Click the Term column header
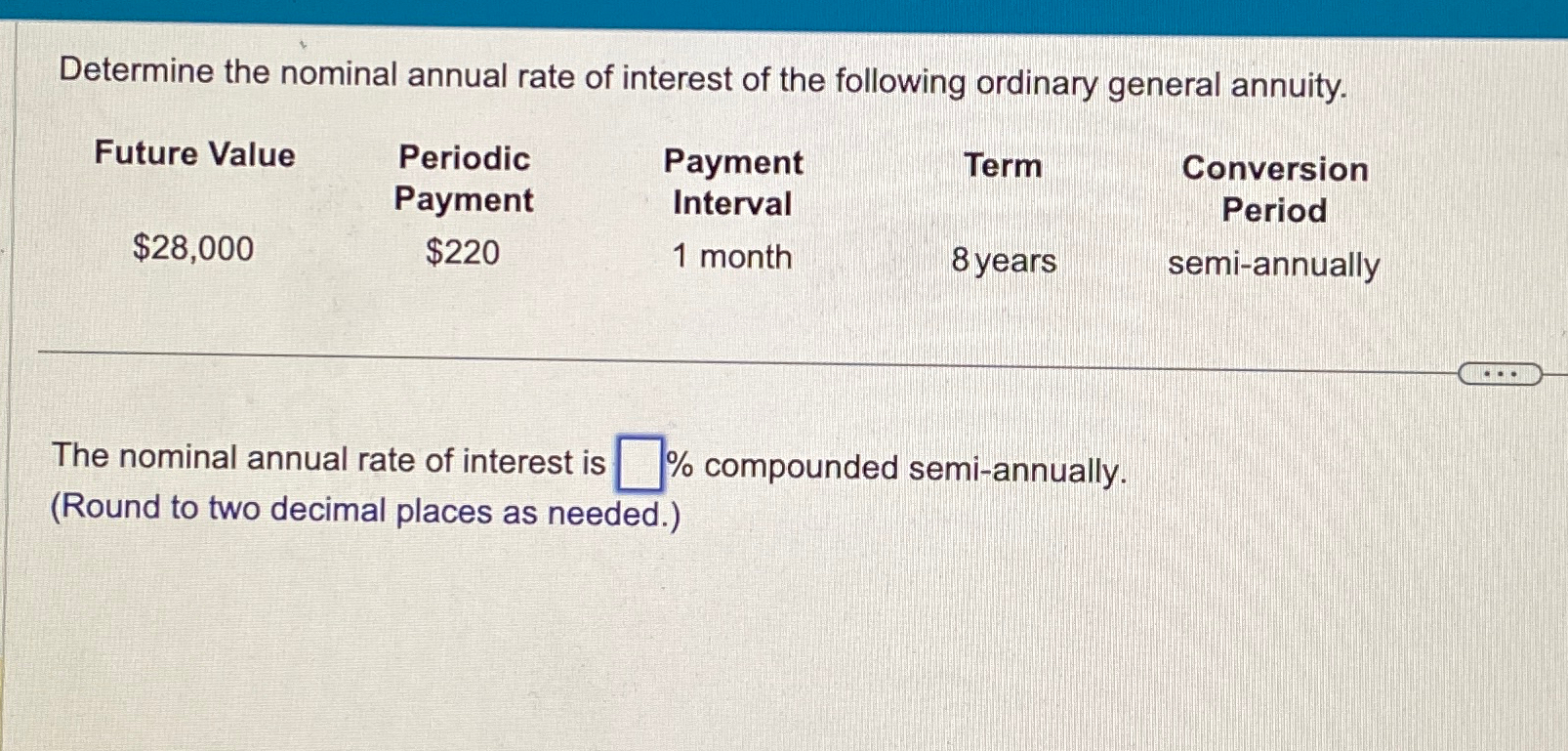1568x751 pixels. coord(1002,167)
